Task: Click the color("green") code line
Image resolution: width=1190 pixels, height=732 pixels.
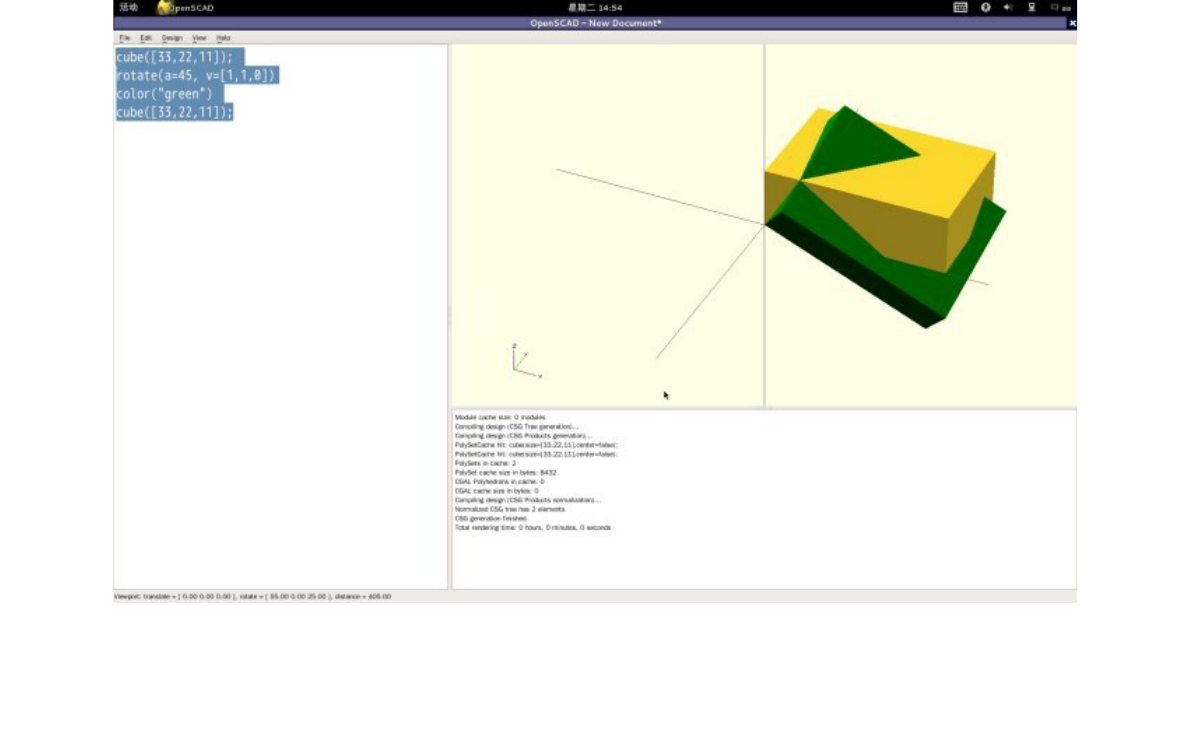Action: click(x=165, y=94)
